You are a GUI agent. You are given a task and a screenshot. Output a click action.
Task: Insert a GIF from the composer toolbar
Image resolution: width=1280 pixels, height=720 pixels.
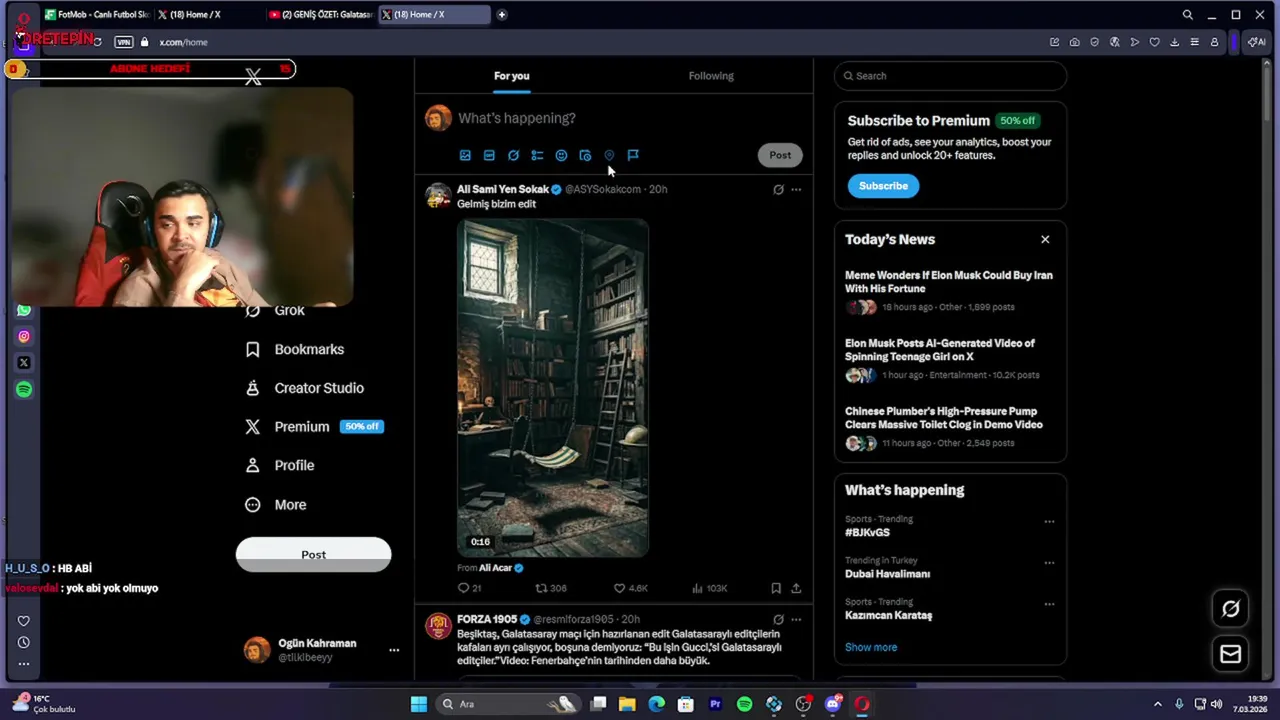pyautogui.click(x=489, y=155)
